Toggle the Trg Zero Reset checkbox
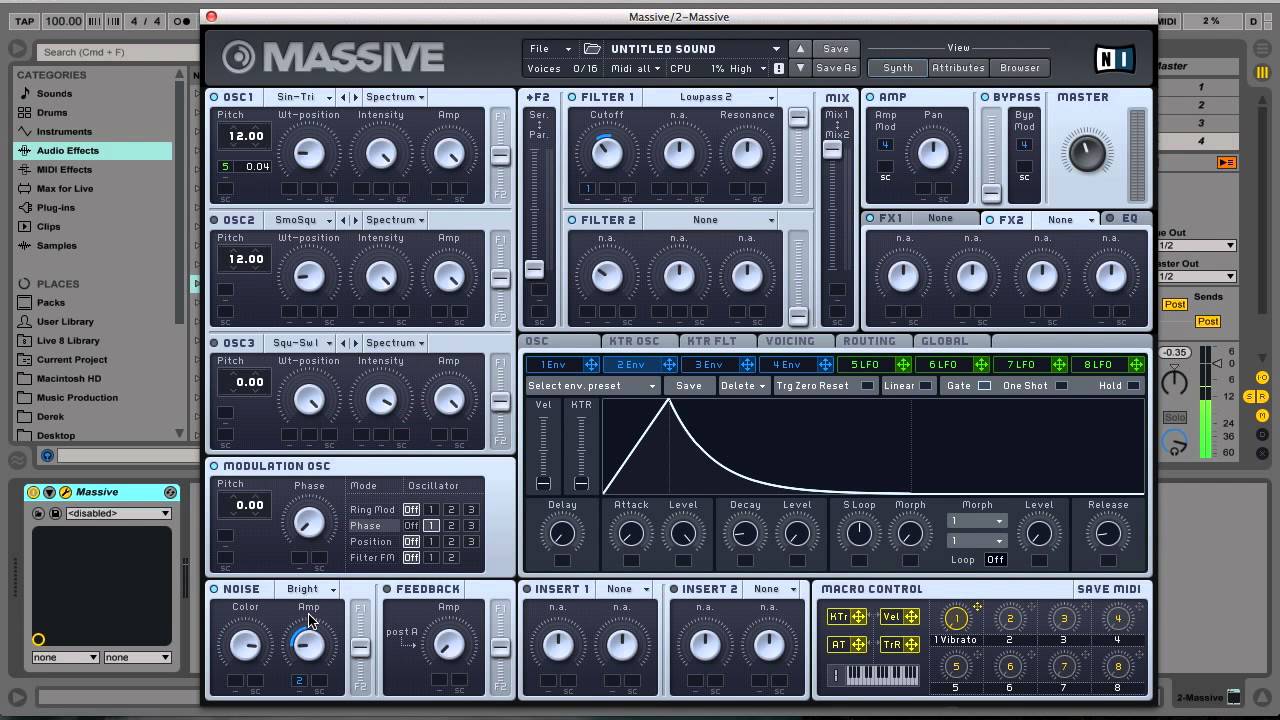Viewport: 1280px width, 720px height. pos(866,386)
